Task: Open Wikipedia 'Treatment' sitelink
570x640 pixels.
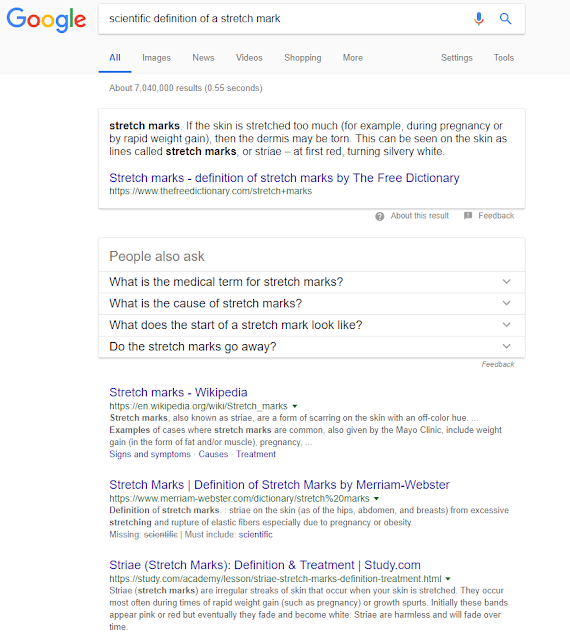Action: 256,454
